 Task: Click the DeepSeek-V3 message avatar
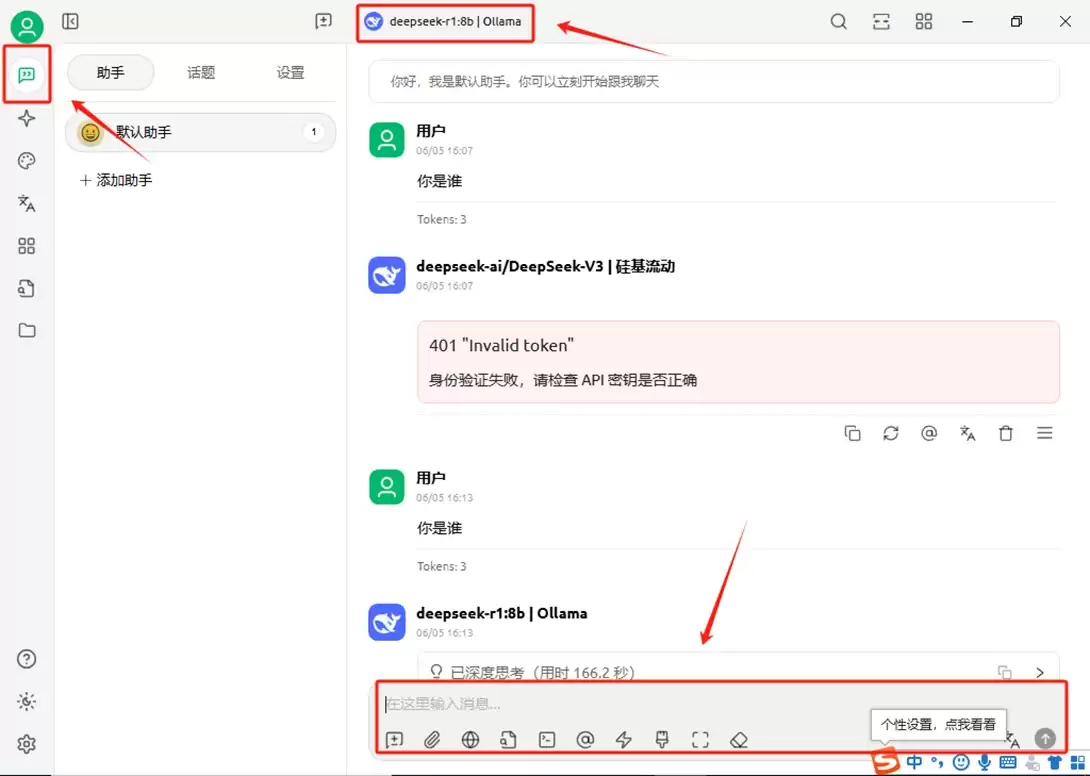tap(387, 275)
